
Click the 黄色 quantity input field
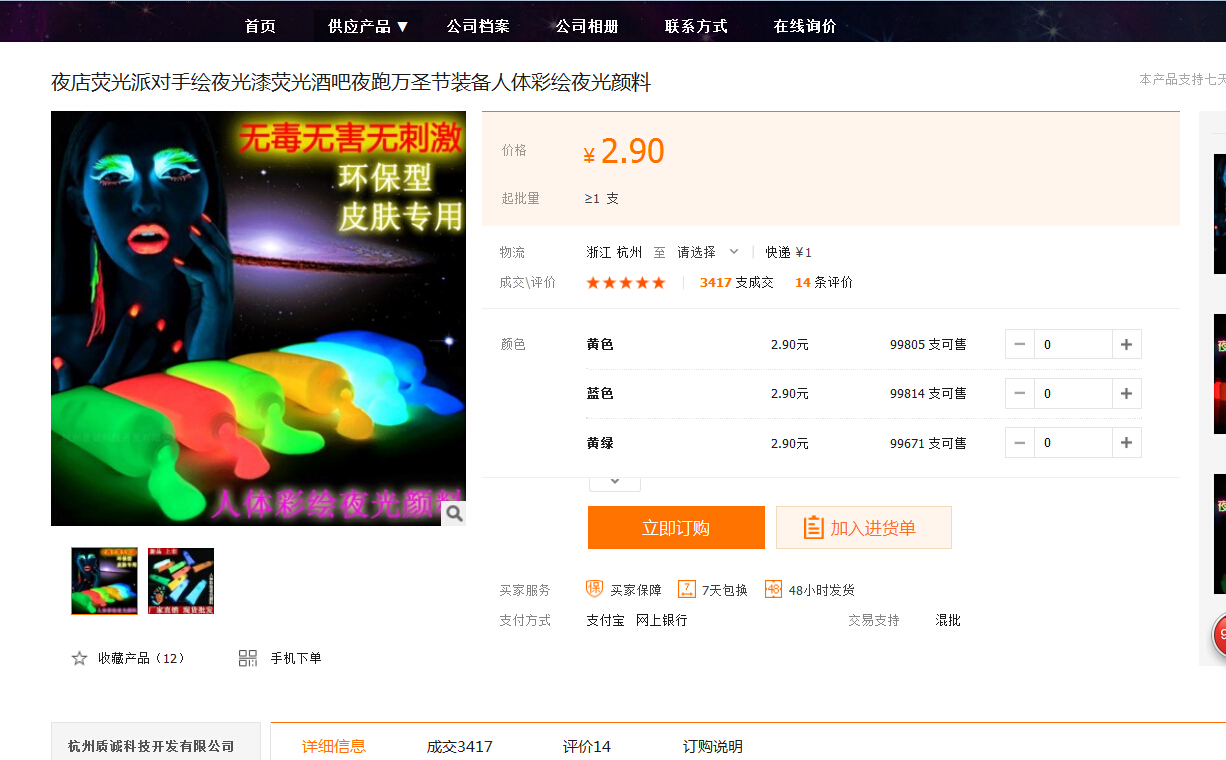(1073, 344)
